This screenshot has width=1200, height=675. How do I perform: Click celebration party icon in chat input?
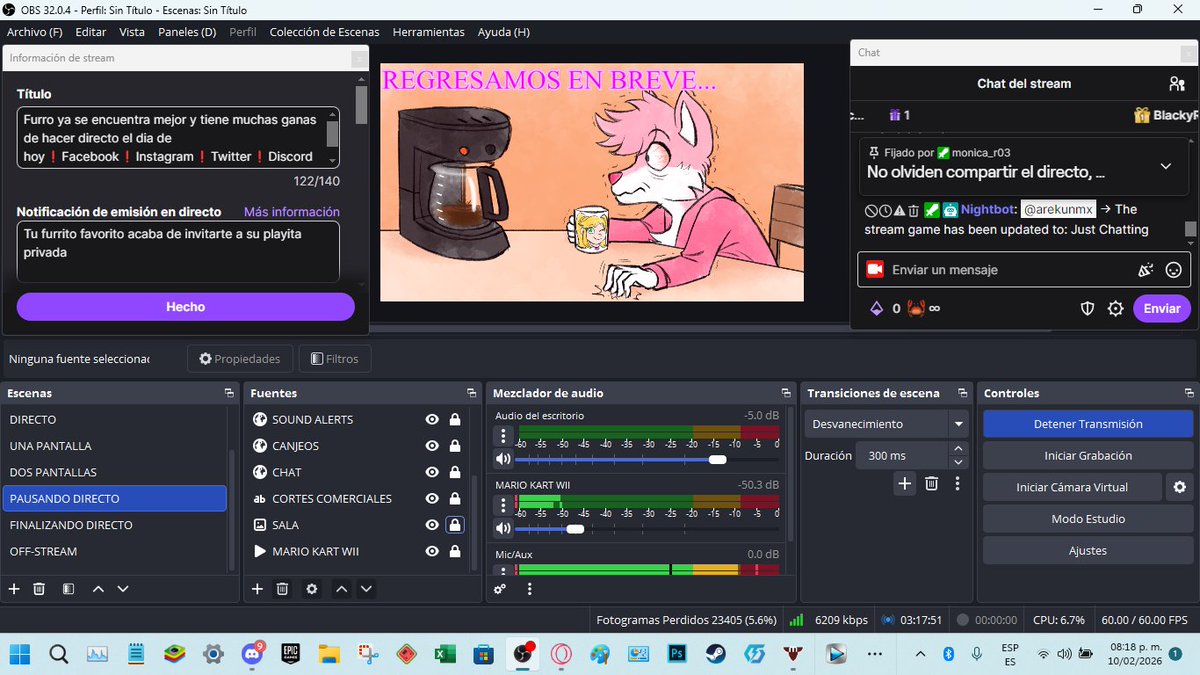[x=1146, y=270]
